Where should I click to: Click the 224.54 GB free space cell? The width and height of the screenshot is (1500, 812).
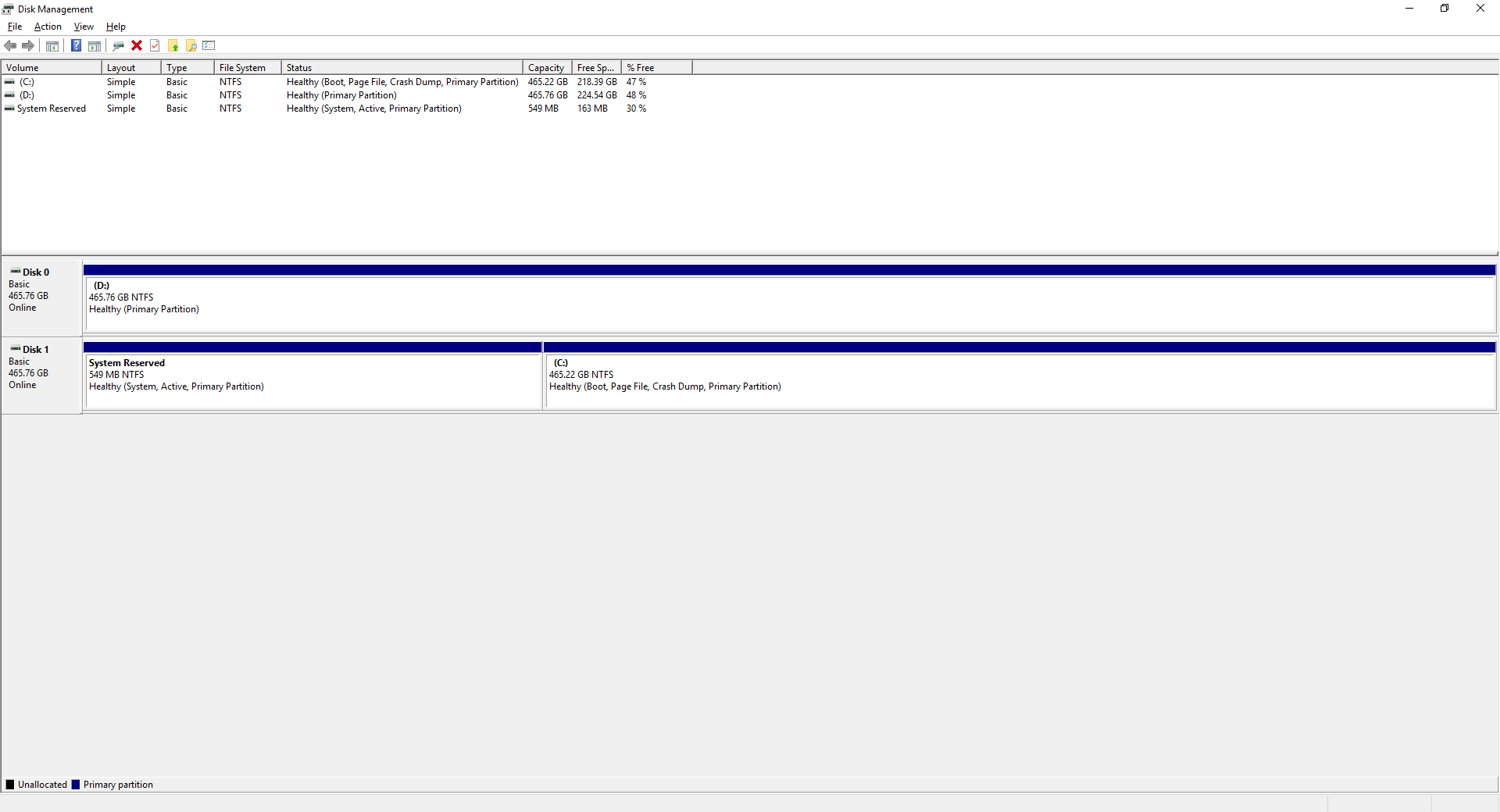click(597, 95)
